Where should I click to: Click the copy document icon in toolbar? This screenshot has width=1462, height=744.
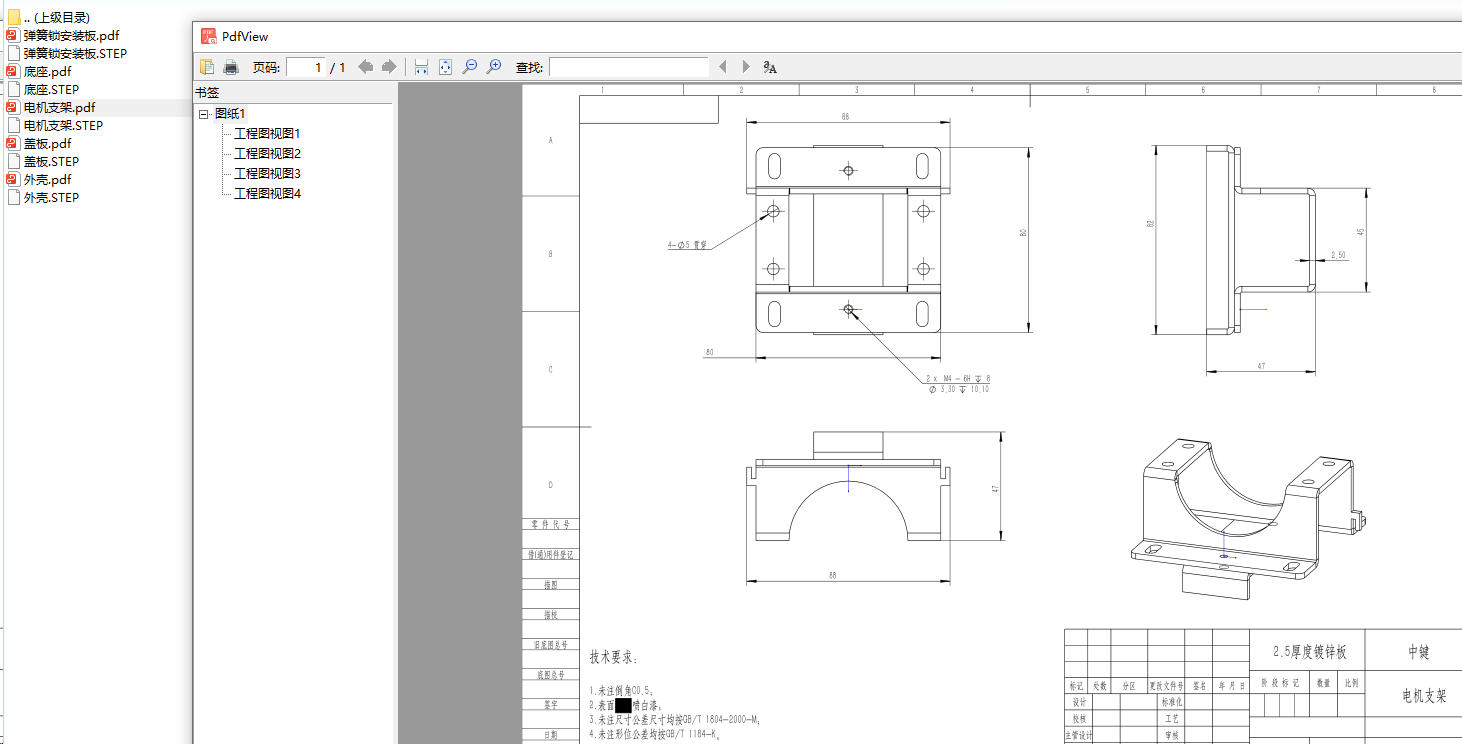pos(207,67)
